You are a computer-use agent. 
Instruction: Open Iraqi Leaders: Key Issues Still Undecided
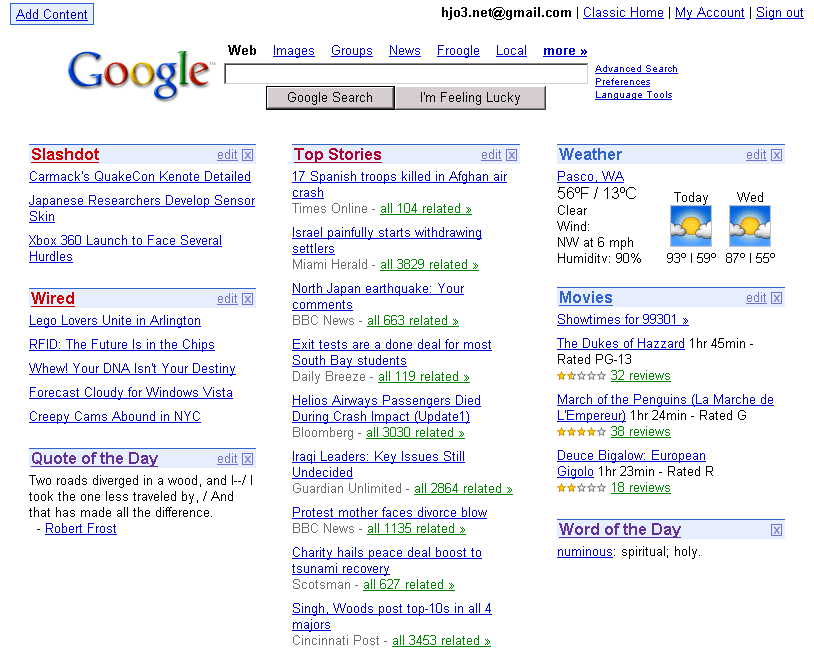[378, 464]
